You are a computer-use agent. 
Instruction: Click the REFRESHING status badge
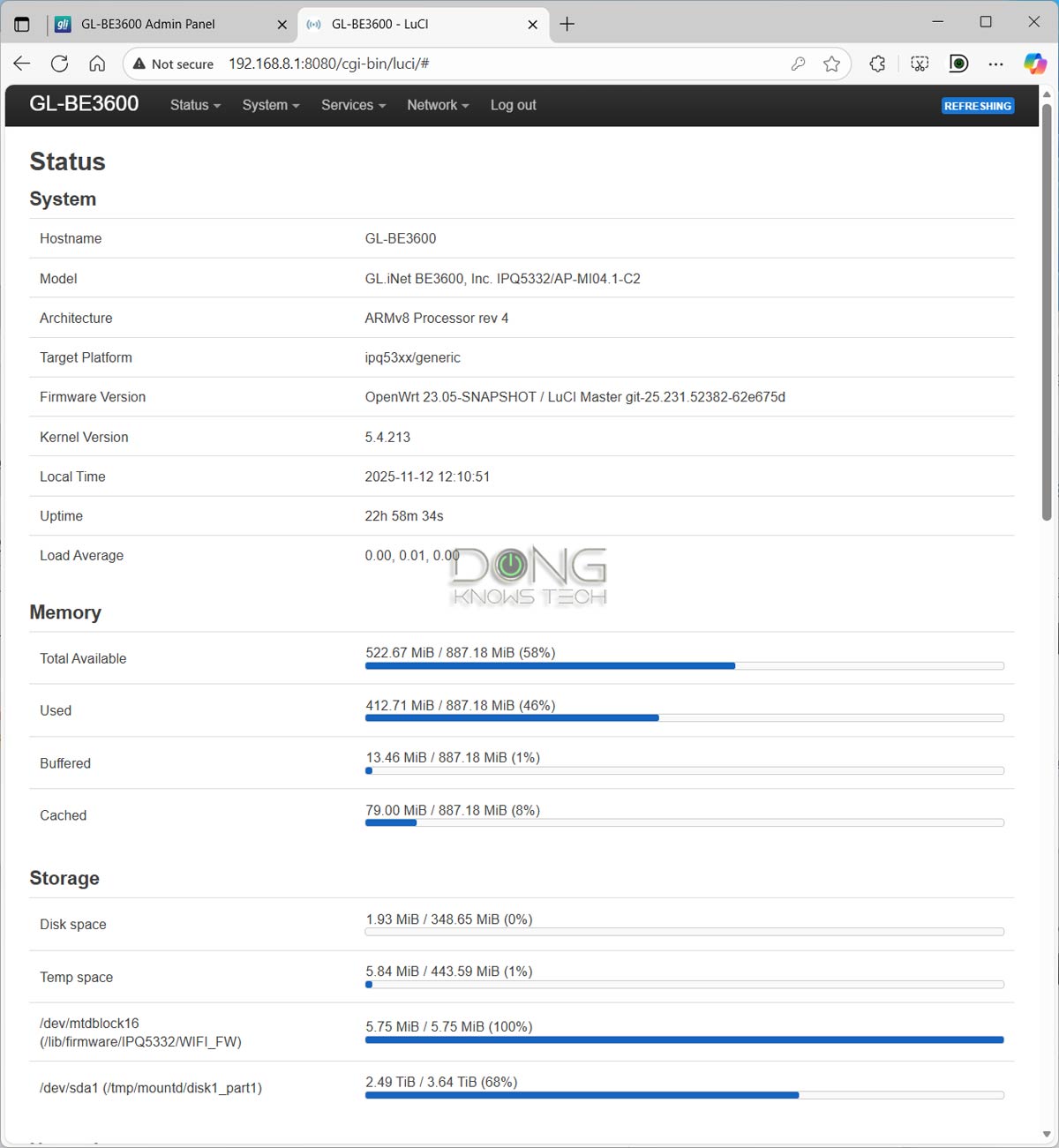pos(977,106)
